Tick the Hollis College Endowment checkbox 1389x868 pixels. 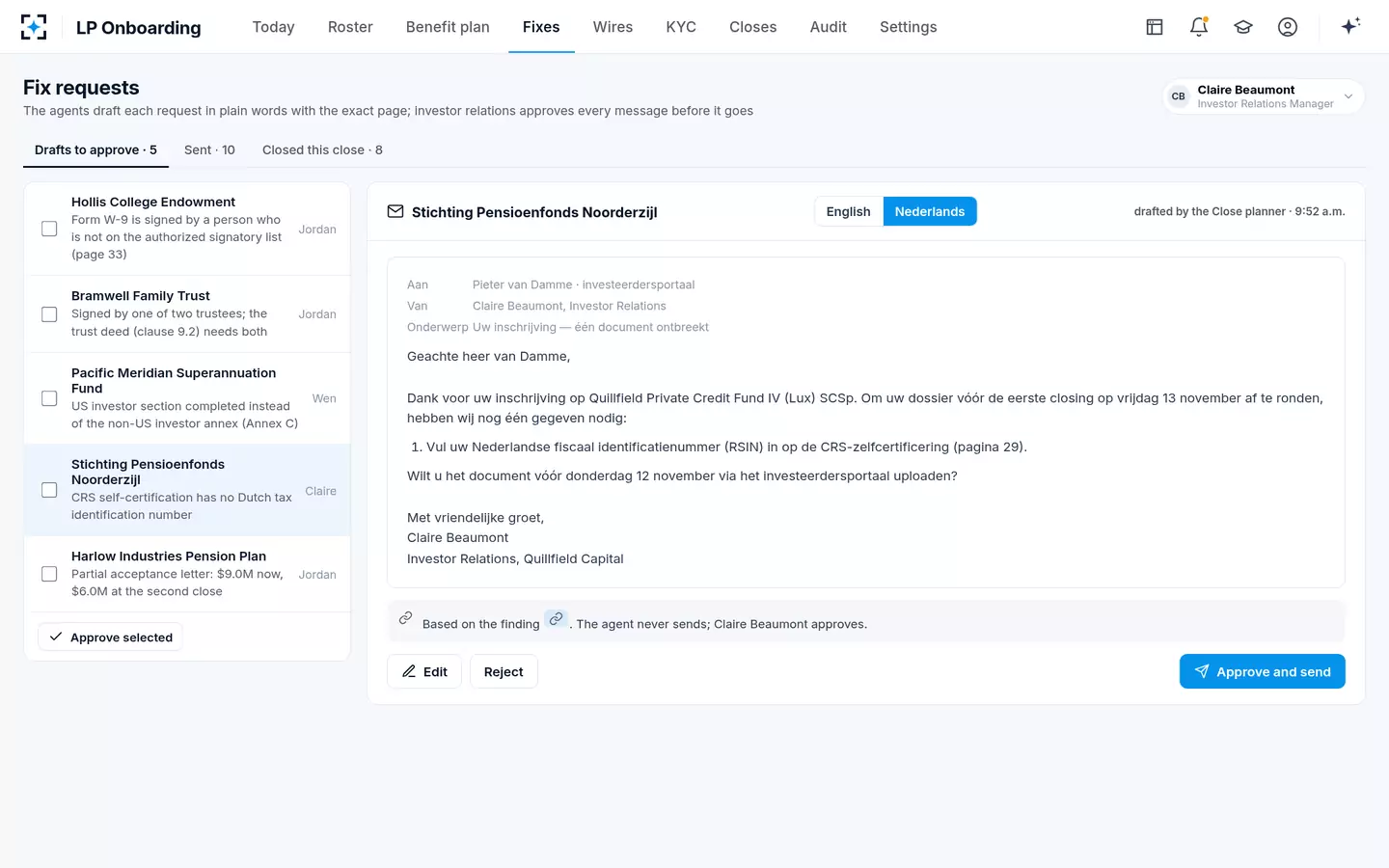[x=49, y=229]
